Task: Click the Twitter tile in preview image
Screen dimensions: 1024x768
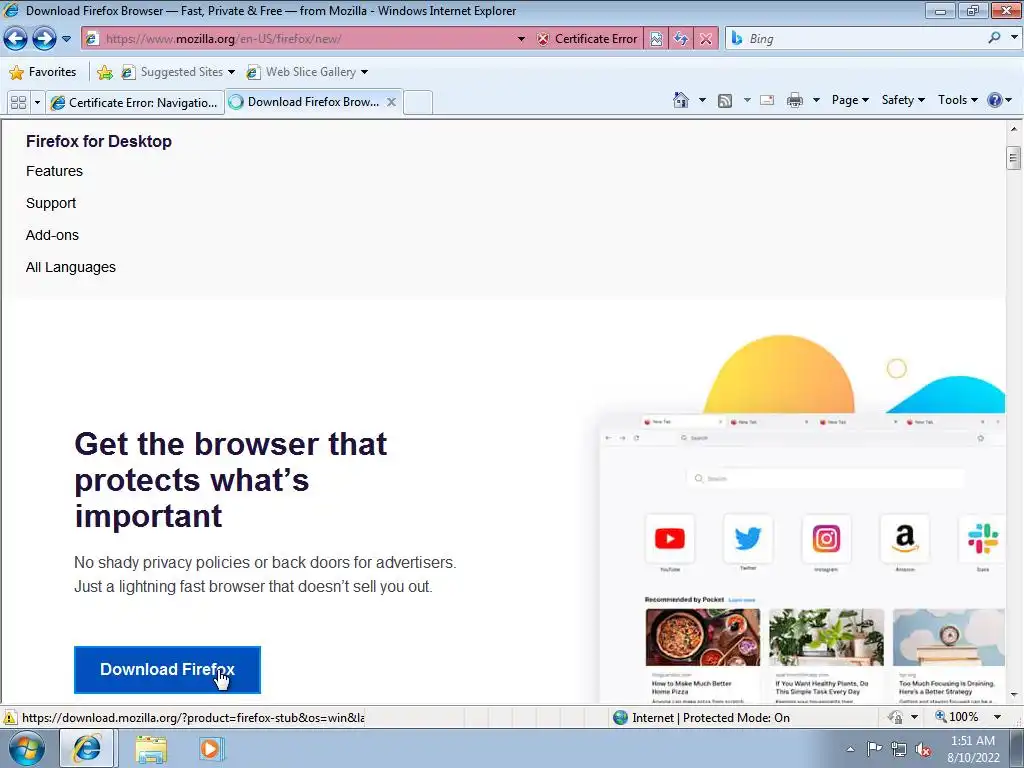Action: 748,539
